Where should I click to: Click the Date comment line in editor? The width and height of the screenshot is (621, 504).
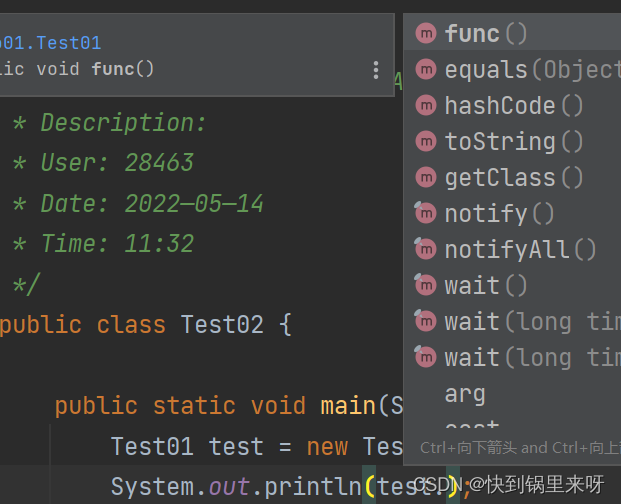pyautogui.click(x=152, y=203)
